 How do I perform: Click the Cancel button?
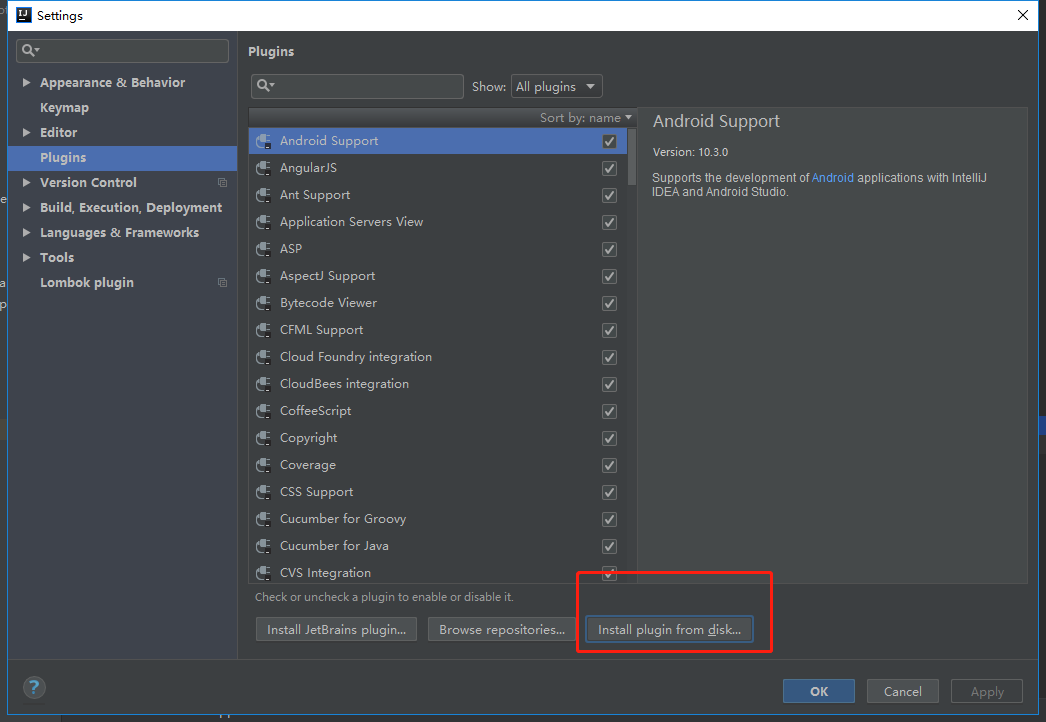tap(903, 691)
